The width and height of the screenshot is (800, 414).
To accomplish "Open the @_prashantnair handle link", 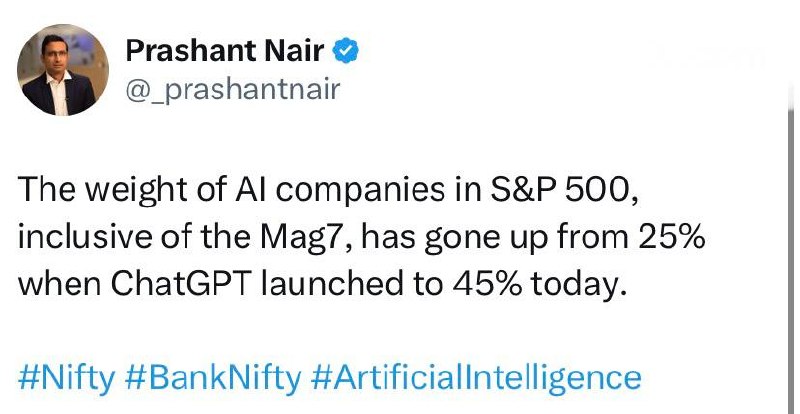I will coord(232,90).
